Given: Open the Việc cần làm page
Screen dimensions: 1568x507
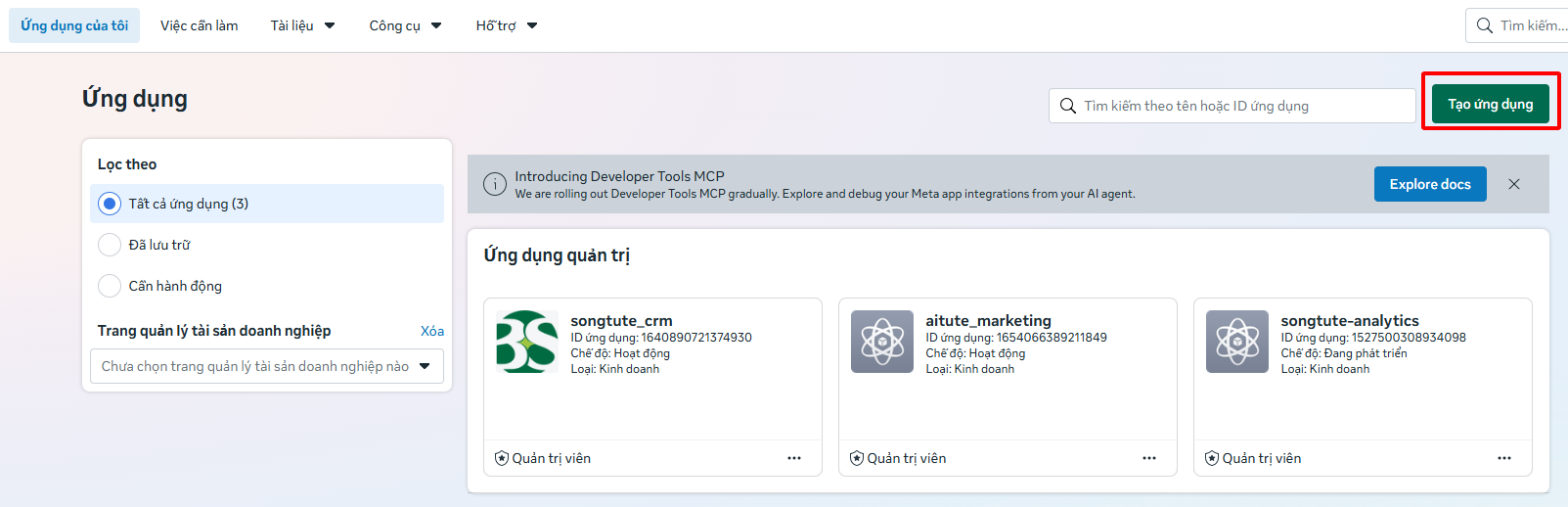Looking at the screenshot, I should (x=200, y=25).
